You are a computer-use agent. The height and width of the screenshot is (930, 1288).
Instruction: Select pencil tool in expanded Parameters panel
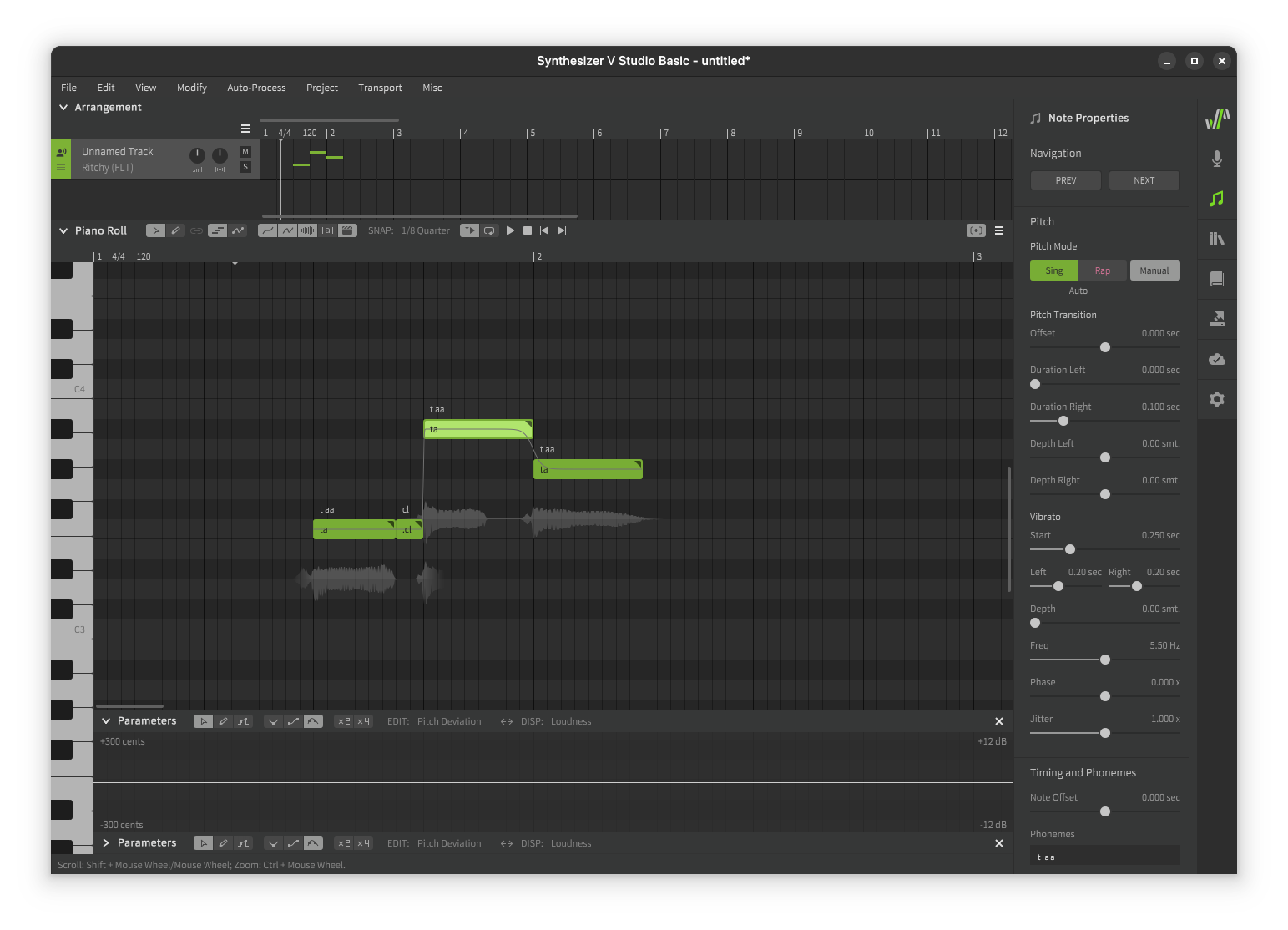[x=223, y=721]
